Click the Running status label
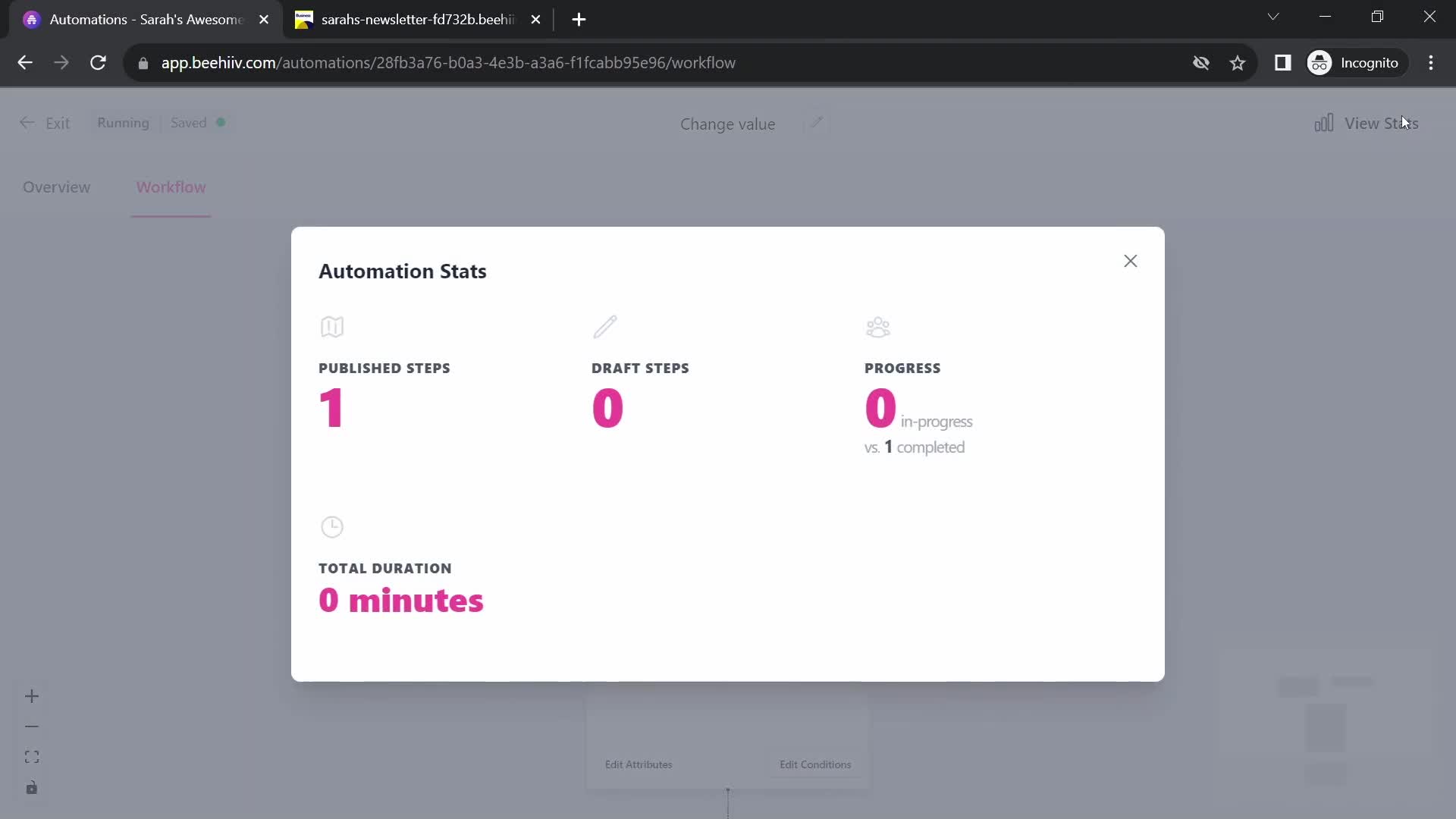The image size is (1456, 819). pyautogui.click(x=123, y=123)
